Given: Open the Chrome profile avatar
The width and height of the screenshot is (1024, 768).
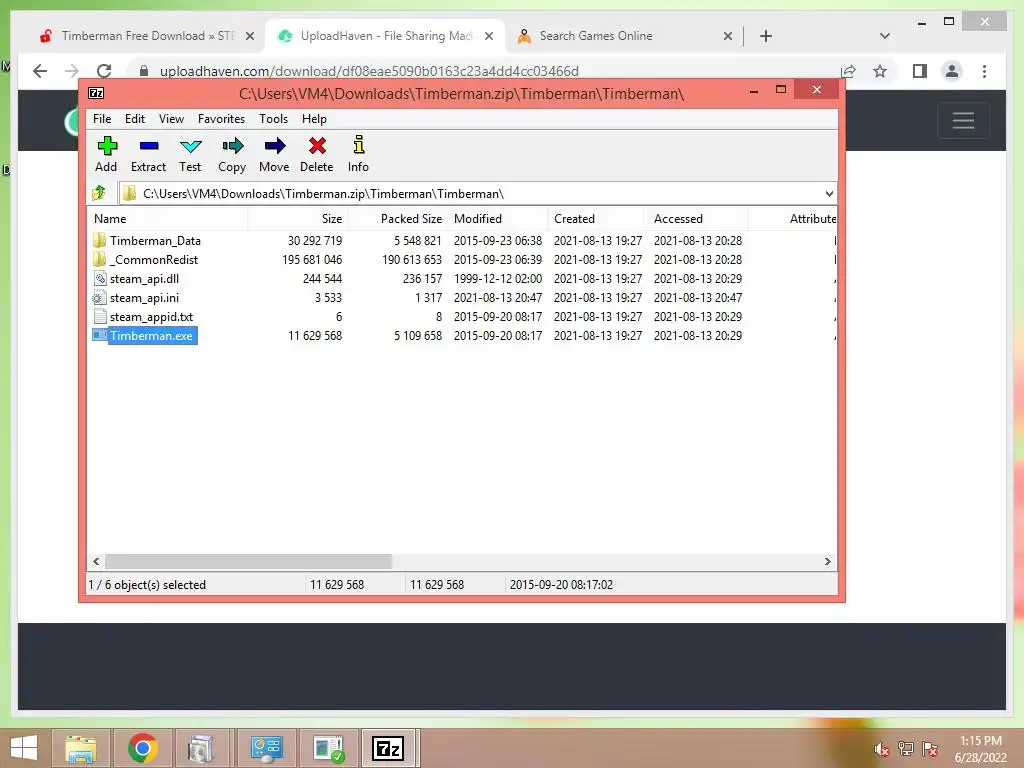Looking at the screenshot, I should [x=952, y=71].
